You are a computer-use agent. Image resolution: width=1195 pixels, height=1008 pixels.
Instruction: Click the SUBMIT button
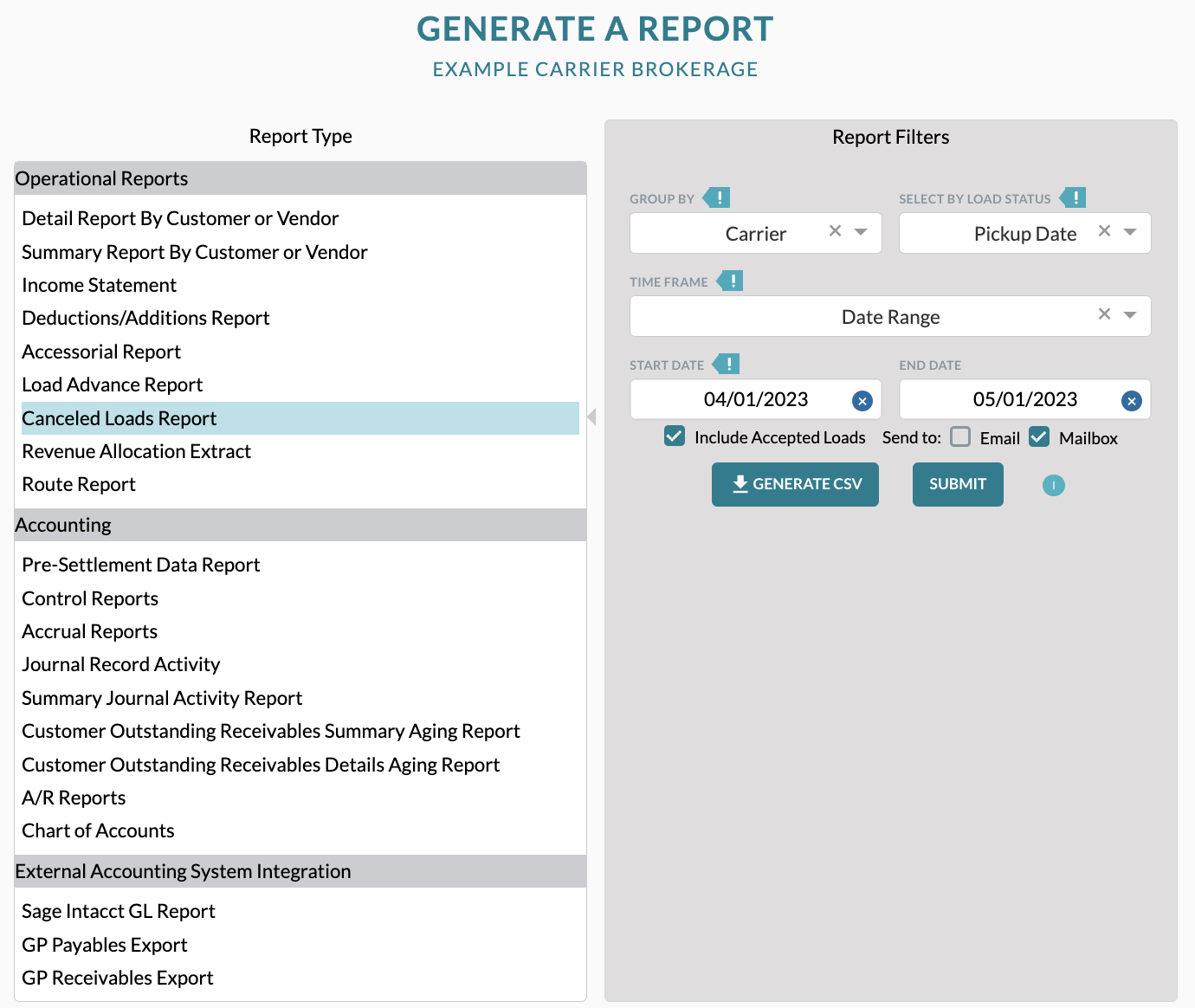click(x=957, y=484)
